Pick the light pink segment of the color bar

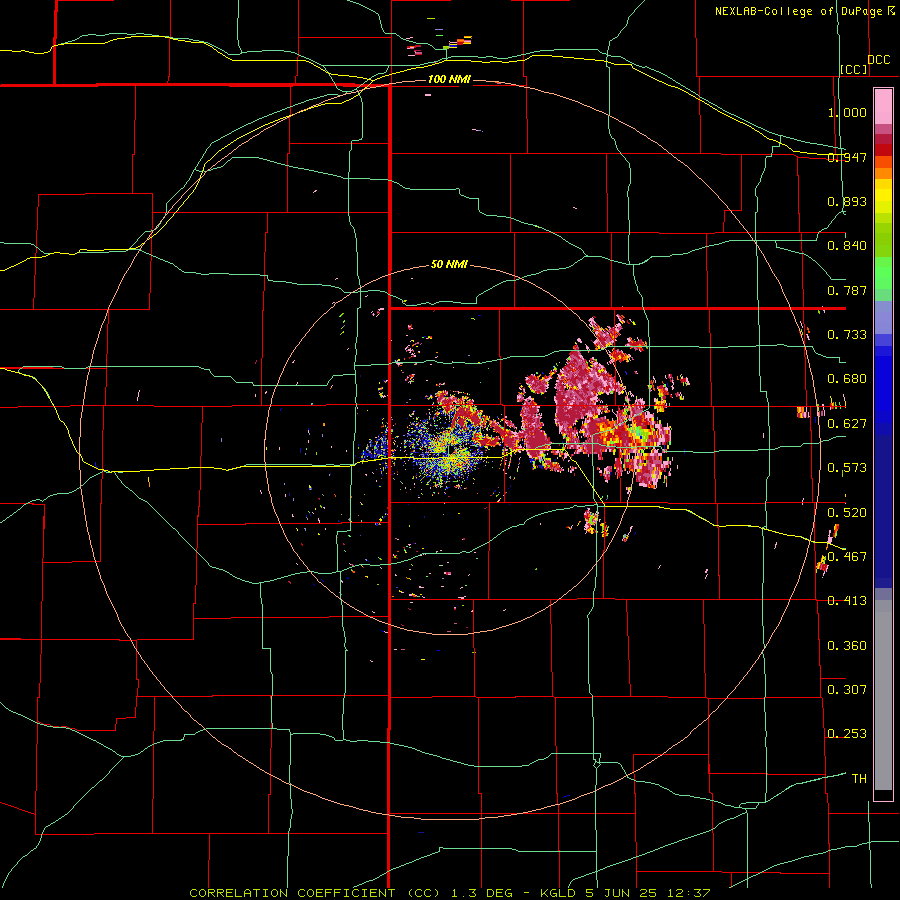[x=883, y=106]
